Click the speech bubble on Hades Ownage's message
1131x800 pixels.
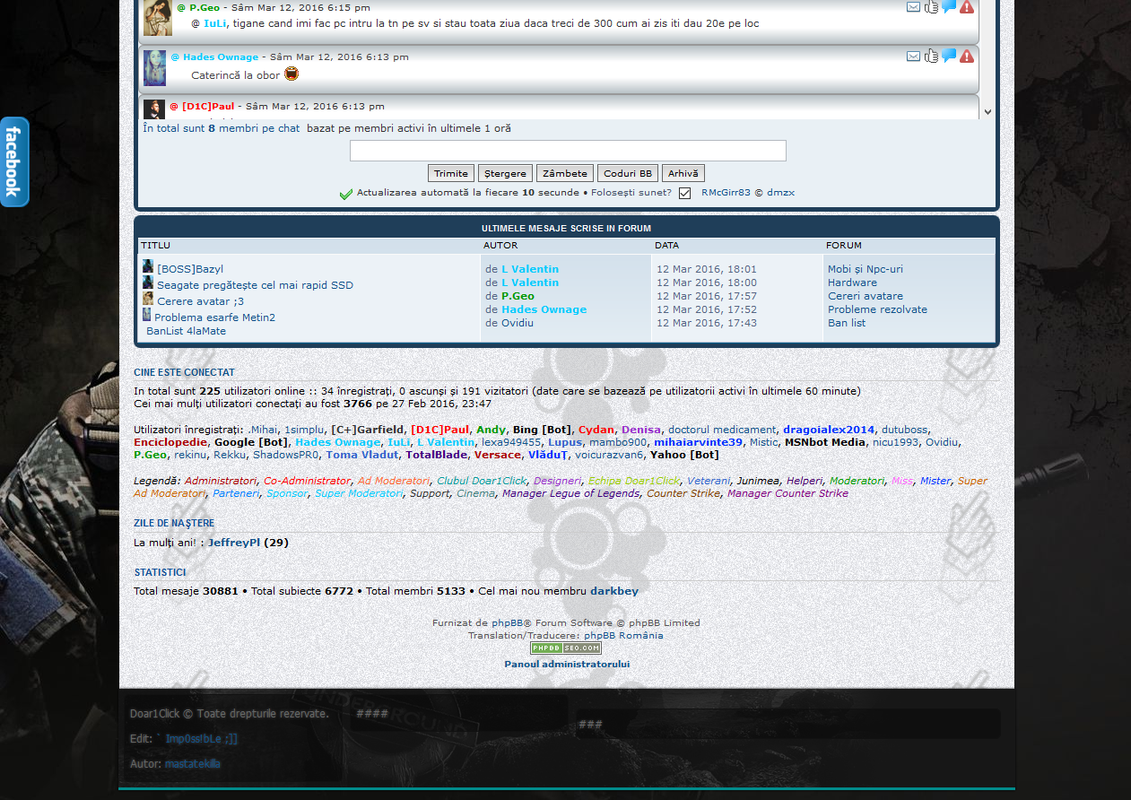point(949,56)
